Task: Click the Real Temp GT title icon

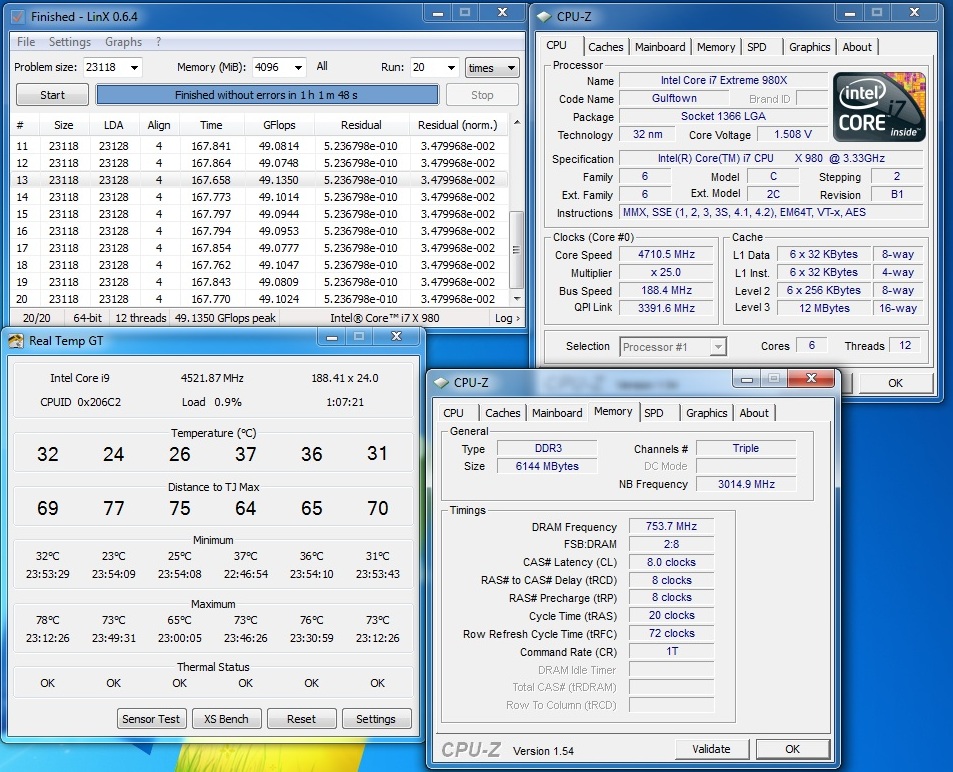Action: [x=17, y=340]
